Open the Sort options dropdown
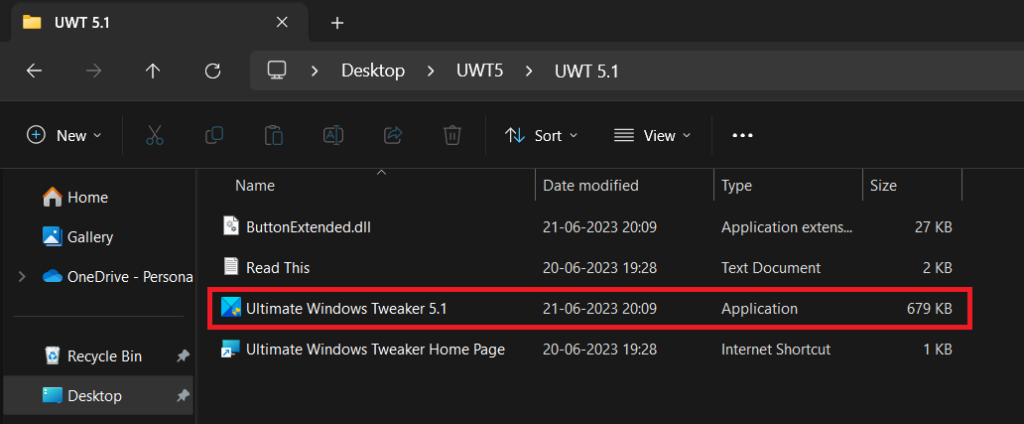 coord(541,135)
